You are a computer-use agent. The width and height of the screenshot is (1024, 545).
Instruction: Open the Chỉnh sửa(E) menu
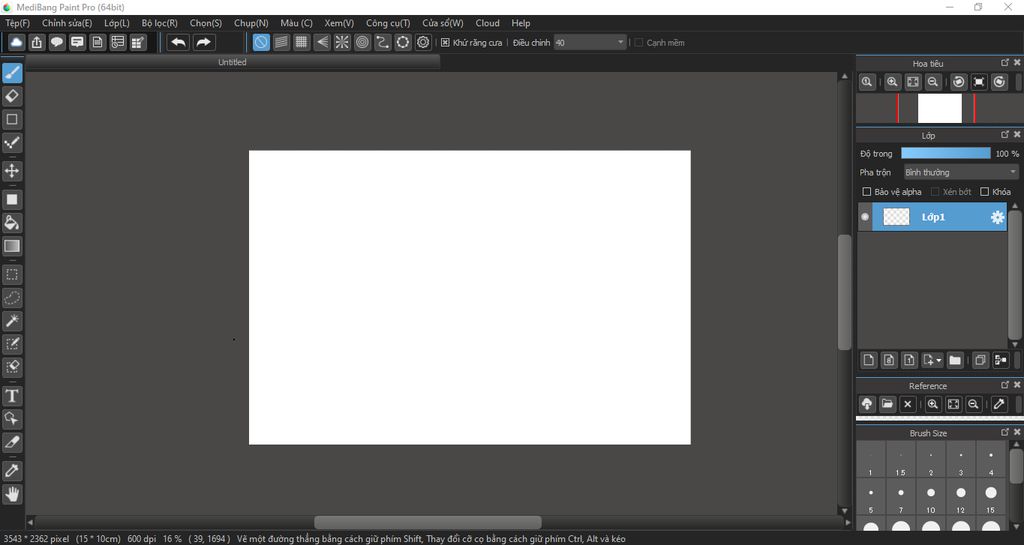pos(67,23)
